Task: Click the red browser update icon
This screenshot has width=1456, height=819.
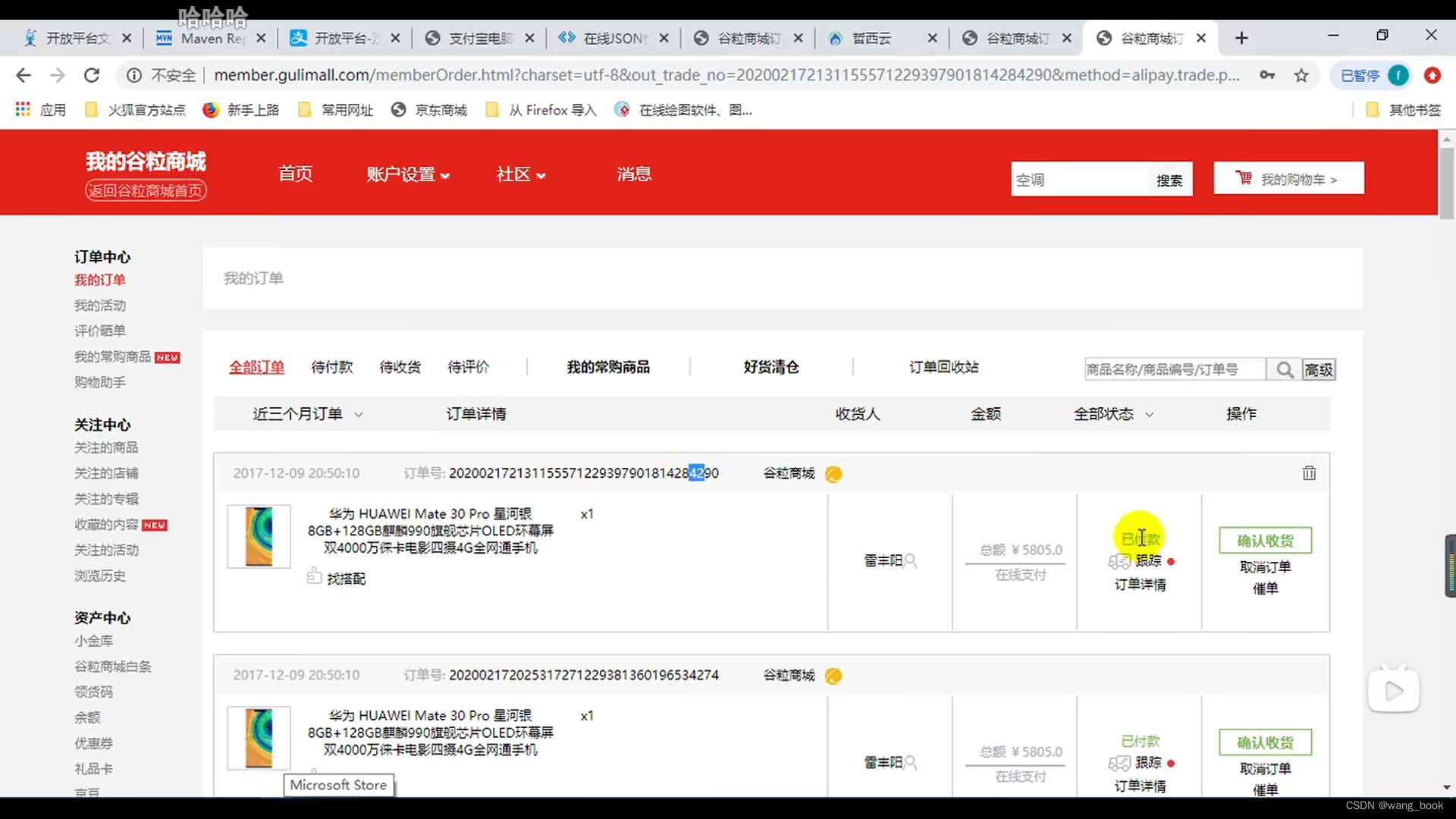Action: pos(1432,75)
